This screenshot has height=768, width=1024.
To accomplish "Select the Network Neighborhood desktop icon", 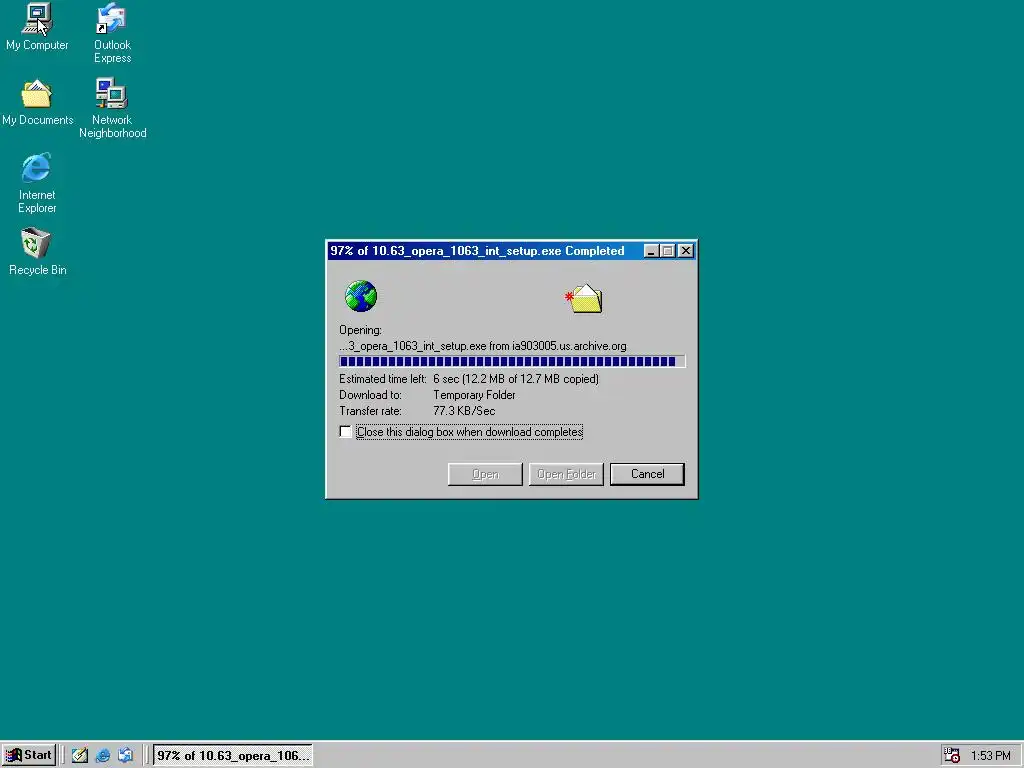I will [112, 108].
